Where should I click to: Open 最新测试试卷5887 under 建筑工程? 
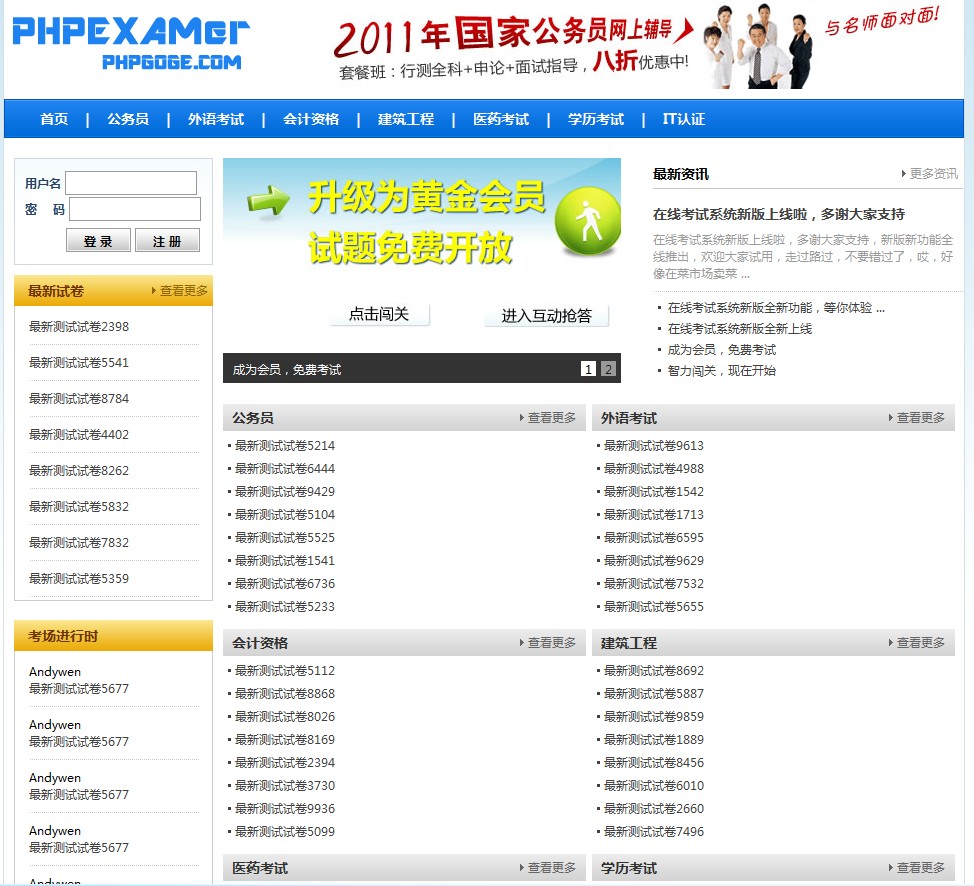point(653,693)
